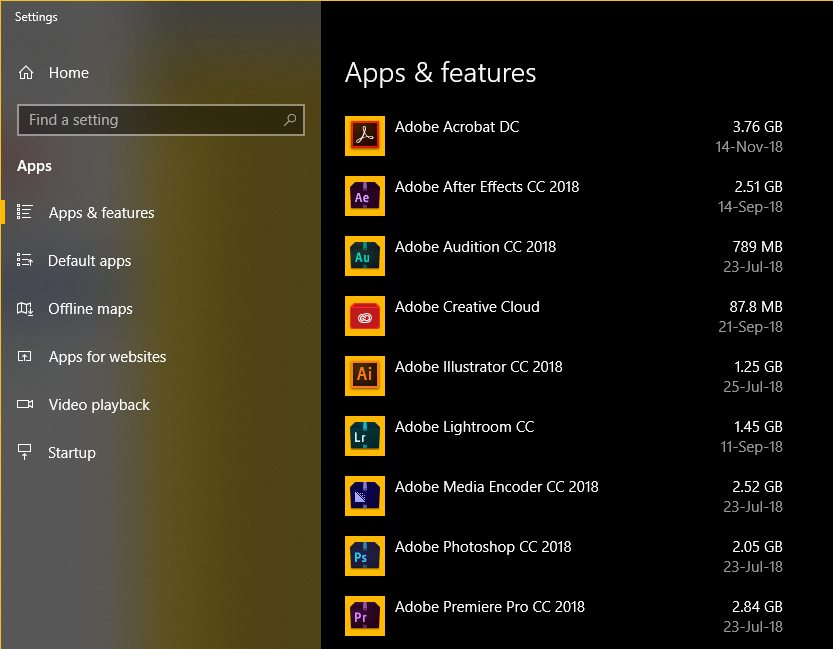Open the Default apps section

89,261
